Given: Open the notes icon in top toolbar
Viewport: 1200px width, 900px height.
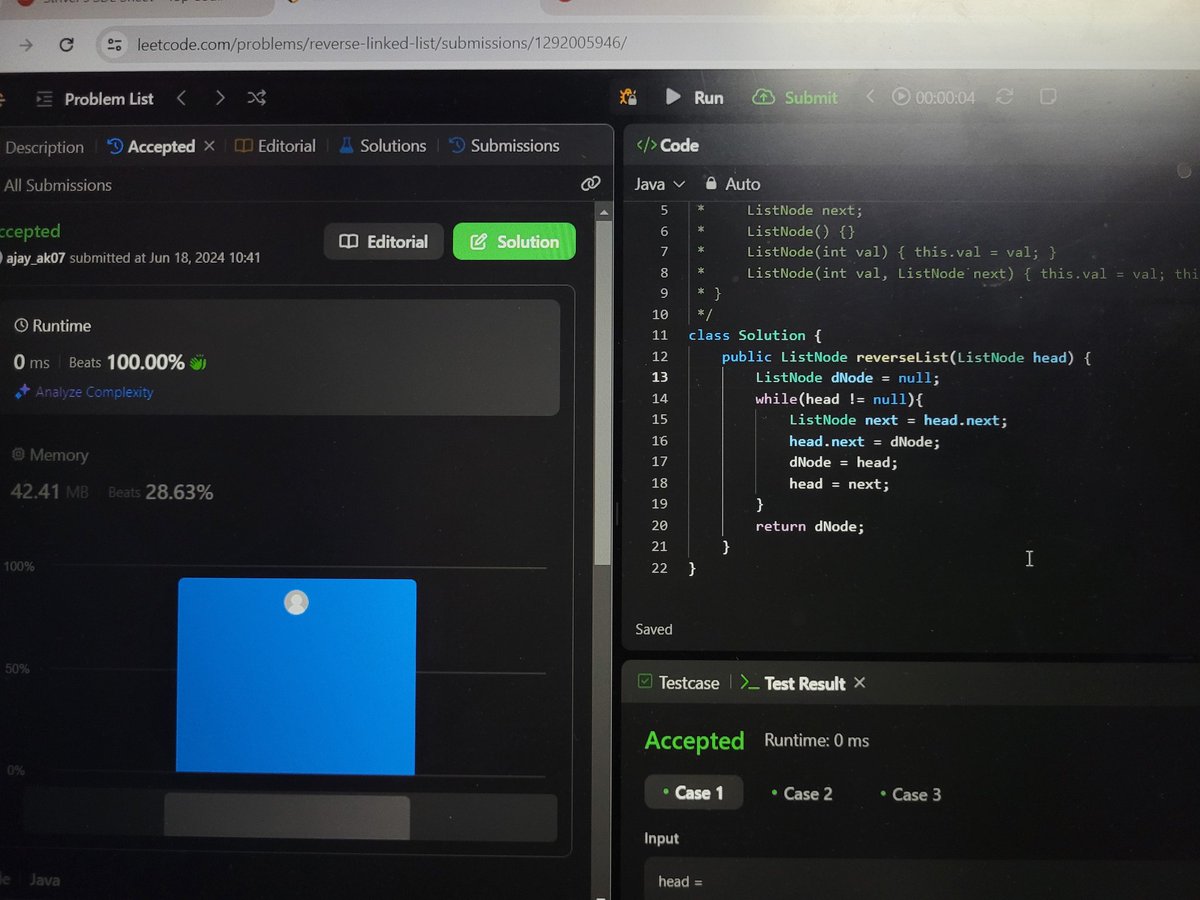Looking at the screenshot, I should [1048, 97].
